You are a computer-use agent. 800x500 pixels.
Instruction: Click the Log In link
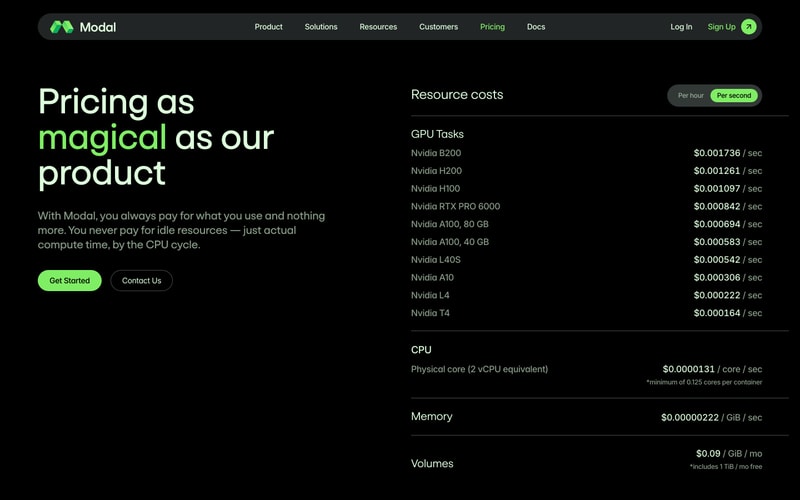681,27
